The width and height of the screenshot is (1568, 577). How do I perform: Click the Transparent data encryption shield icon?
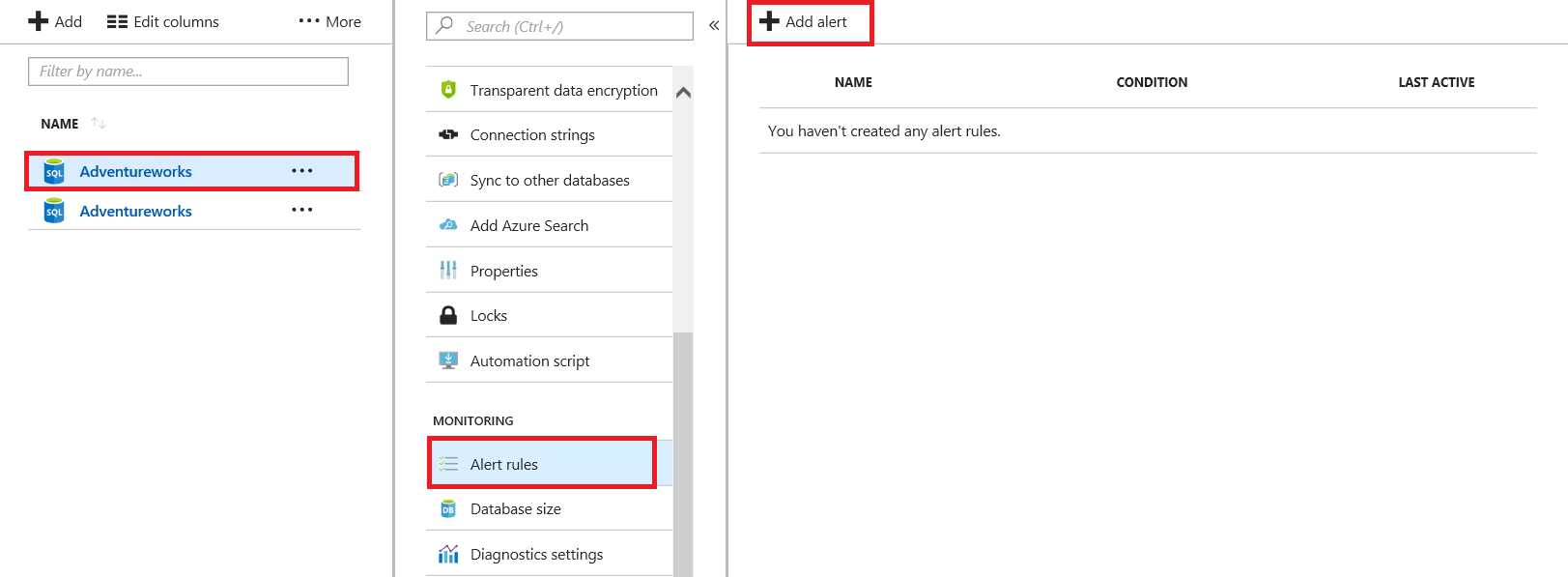tap(448, 90)
